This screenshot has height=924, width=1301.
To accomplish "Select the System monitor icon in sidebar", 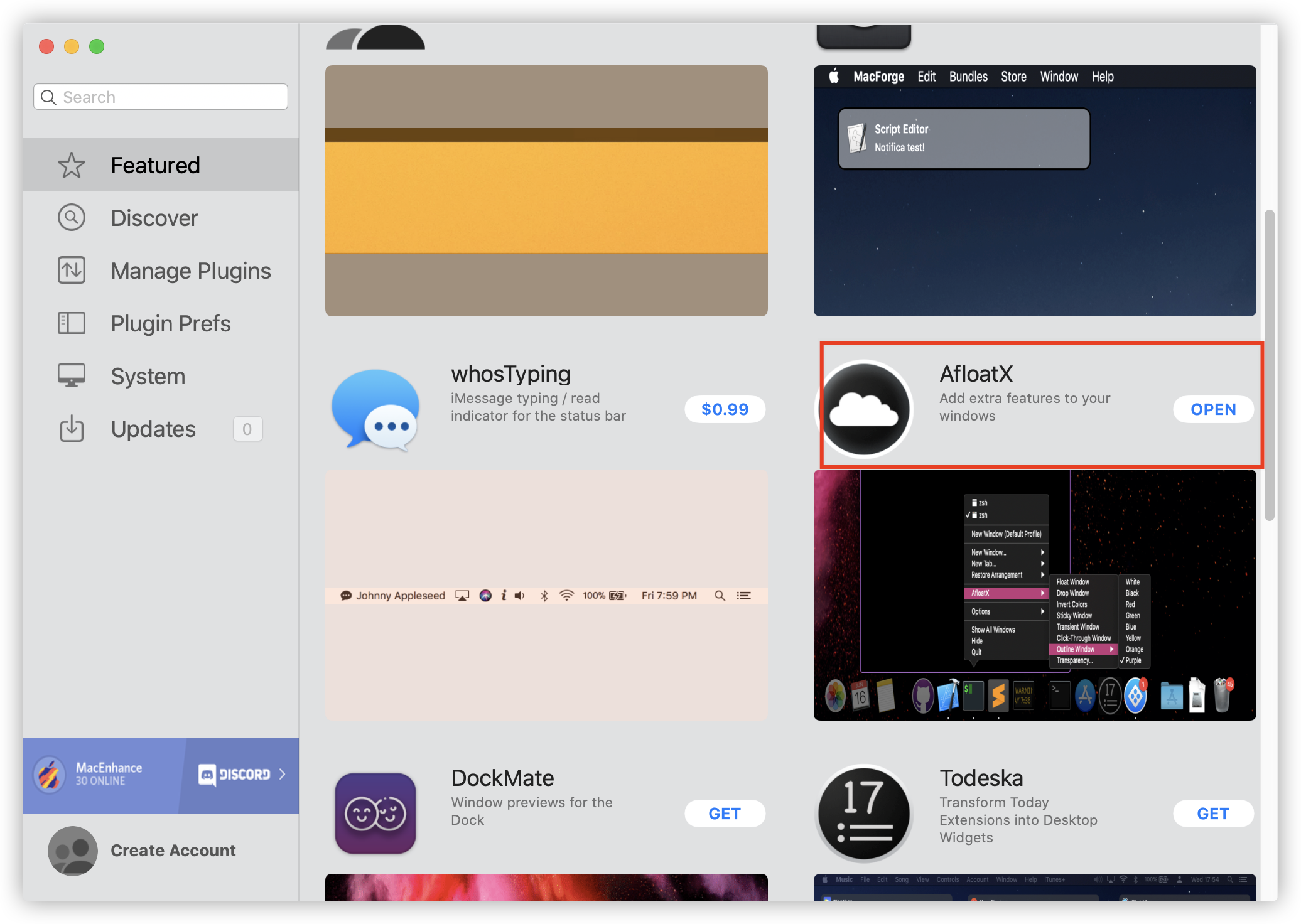I will [72, 375].
